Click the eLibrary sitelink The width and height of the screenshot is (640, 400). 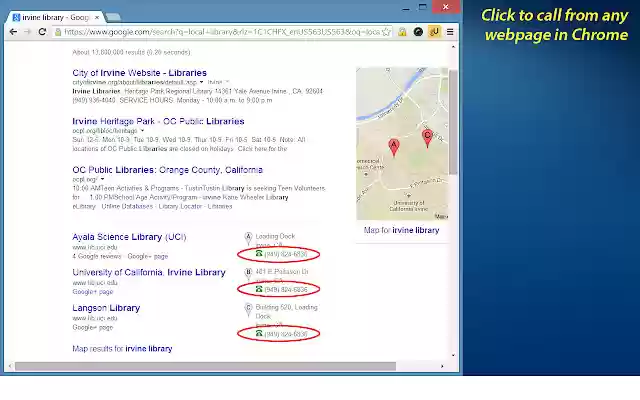click(x=84, y=207)
